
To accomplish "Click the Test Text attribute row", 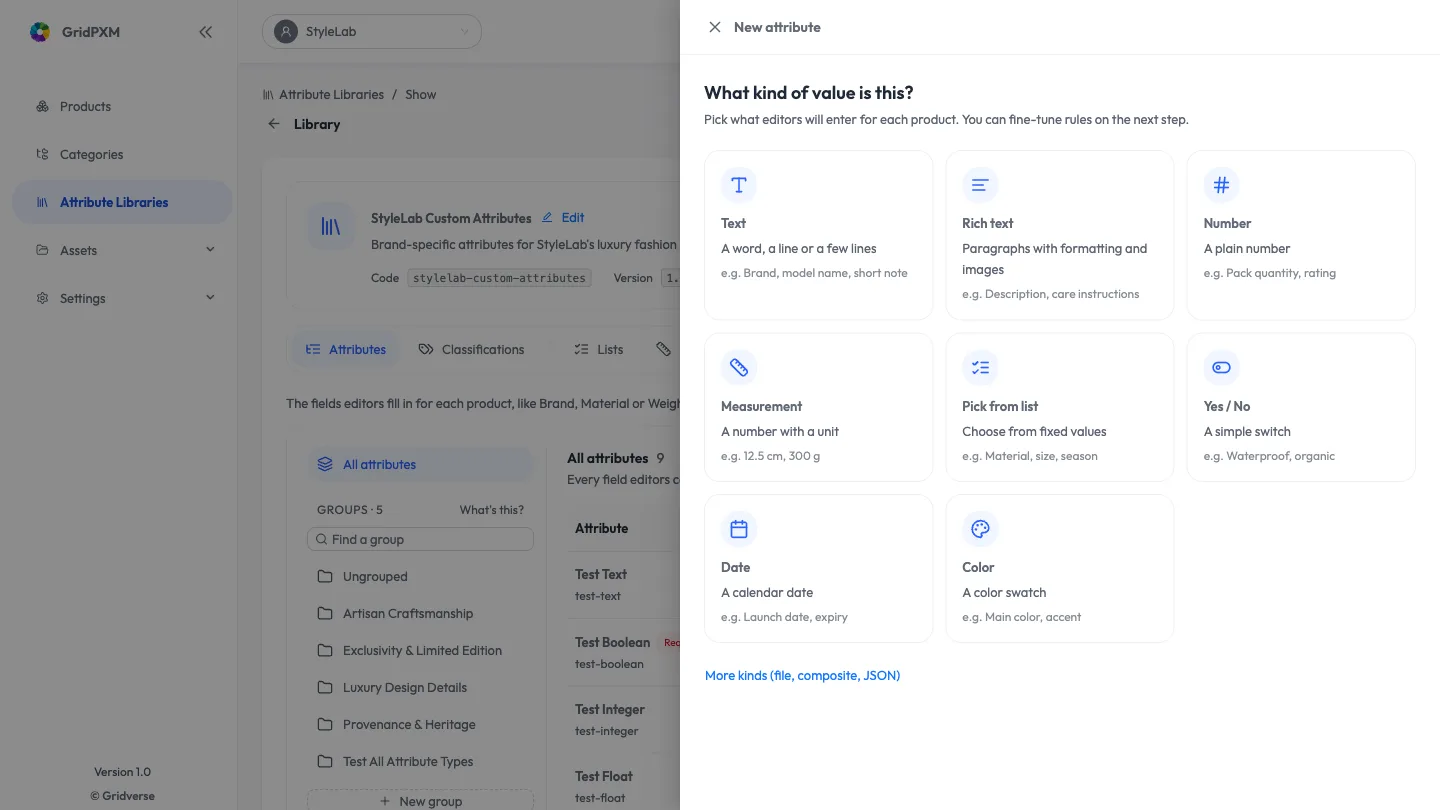I will [x=623, y=585].
